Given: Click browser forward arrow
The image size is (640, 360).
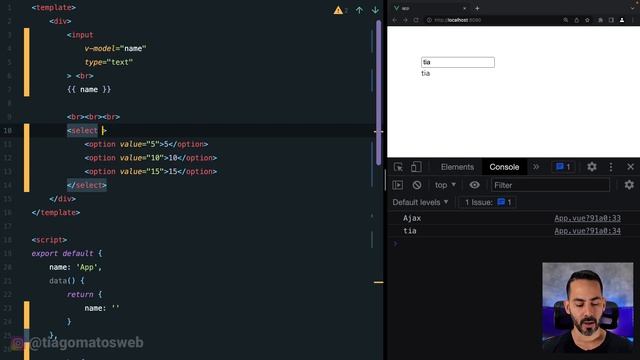Looking at the screenshot, I should 405,20.
